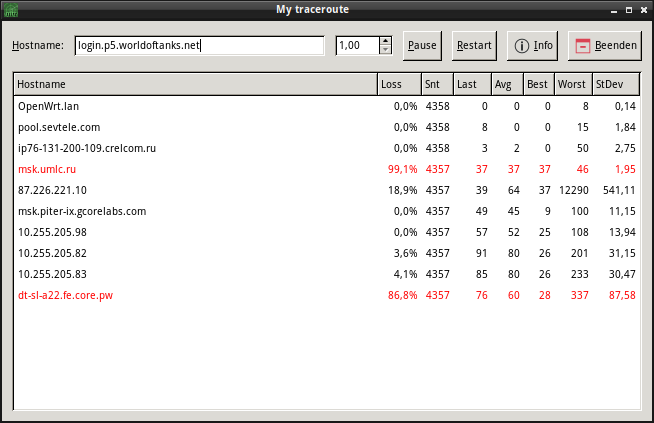Click in the Hostname input field
Image resolution: width=654 pixels, height=423 pixels.
[199, 45]
